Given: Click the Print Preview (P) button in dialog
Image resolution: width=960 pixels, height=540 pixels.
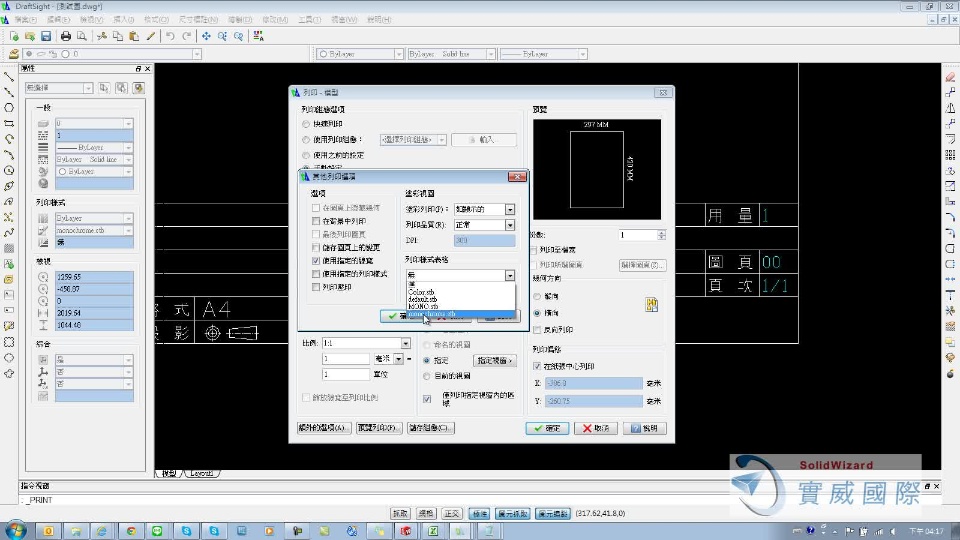Looking at the screenshot, I should (379, 428).
